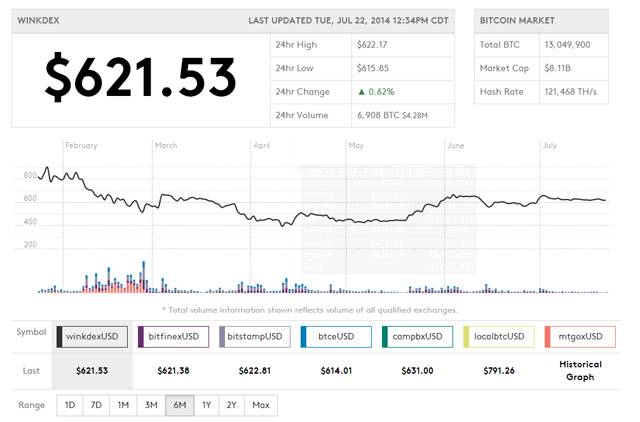Click the 200 y-axis label

point(30,245)
